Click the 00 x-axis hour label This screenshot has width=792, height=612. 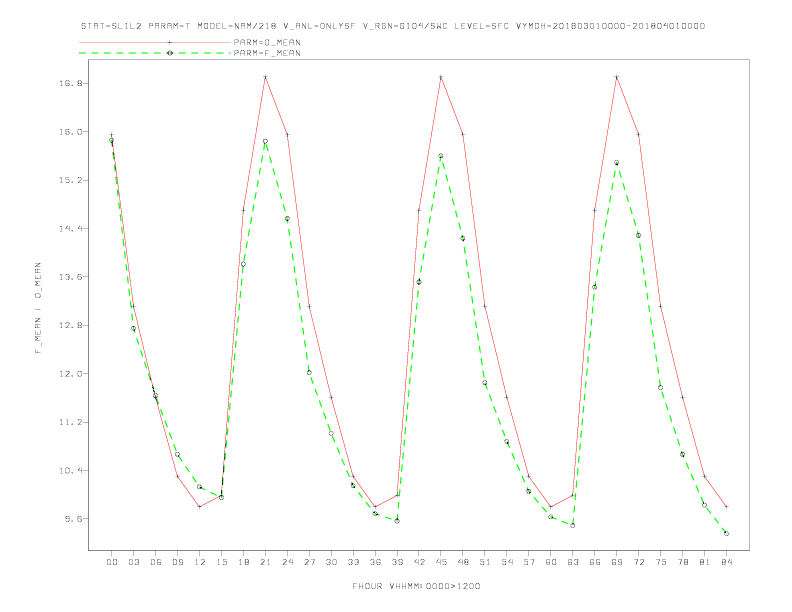[112, 562]
